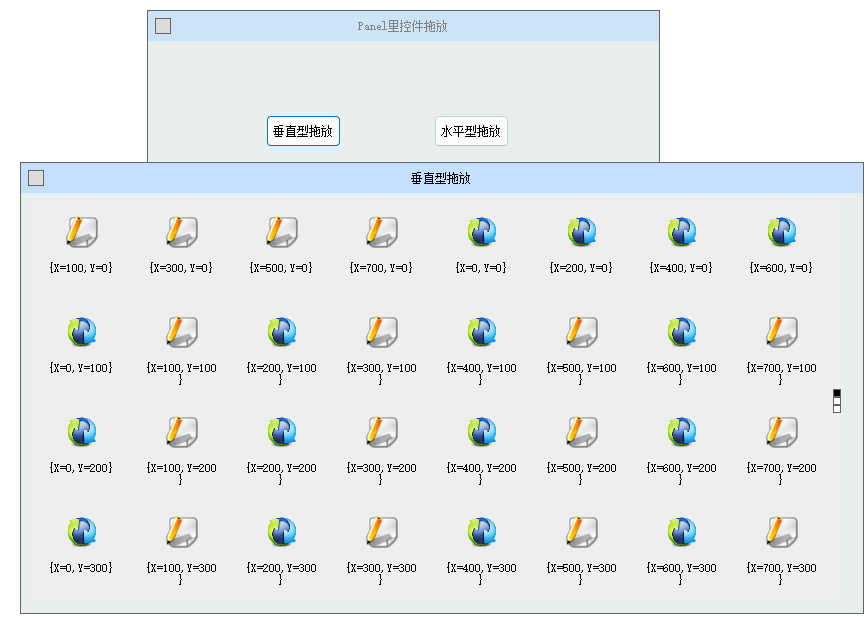This screenshot has width=868, height=617.
Task: Click the 水平型拖放 button
Action: point(471,131)
